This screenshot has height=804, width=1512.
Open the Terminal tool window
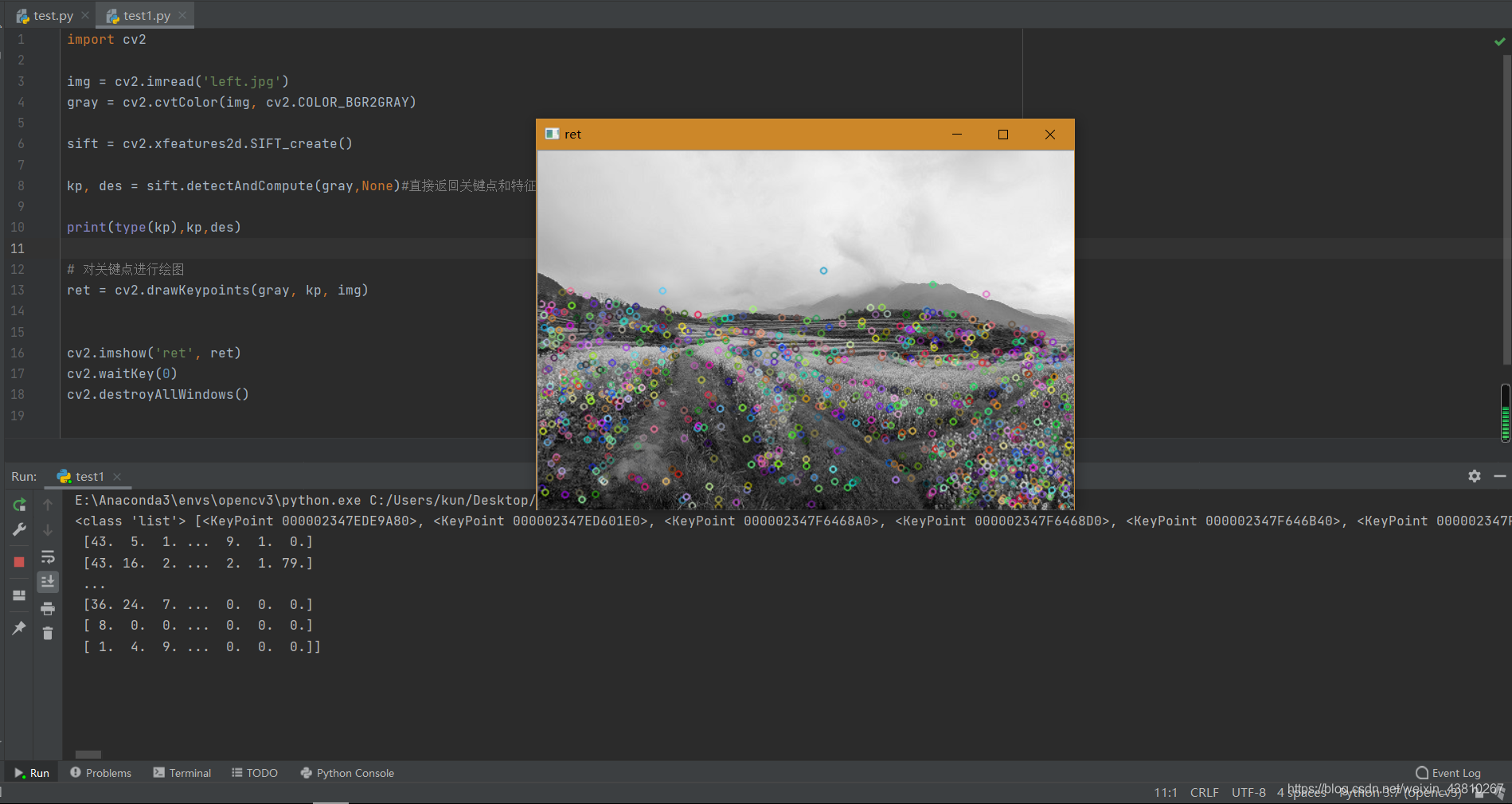point(182,773)
